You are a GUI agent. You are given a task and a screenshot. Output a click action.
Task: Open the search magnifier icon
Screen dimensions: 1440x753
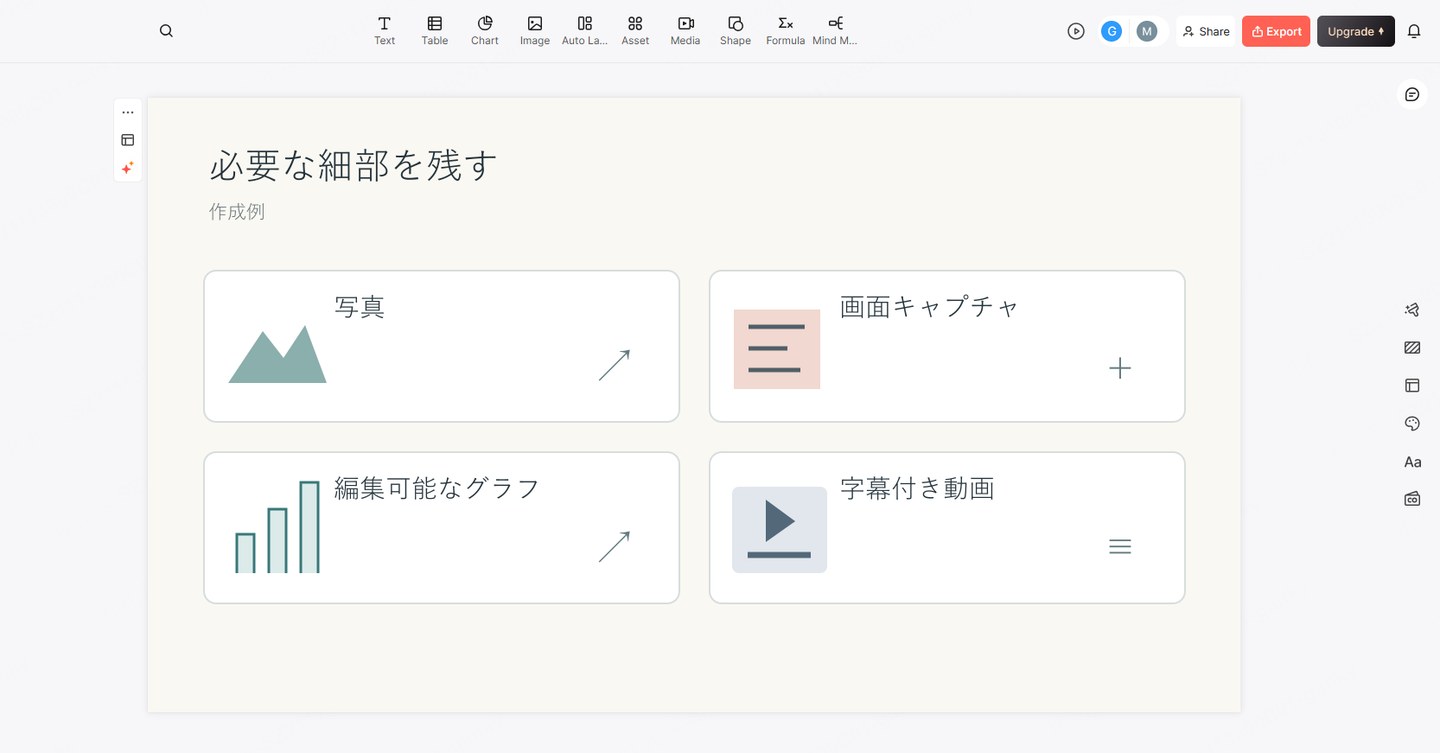[166, 31]
